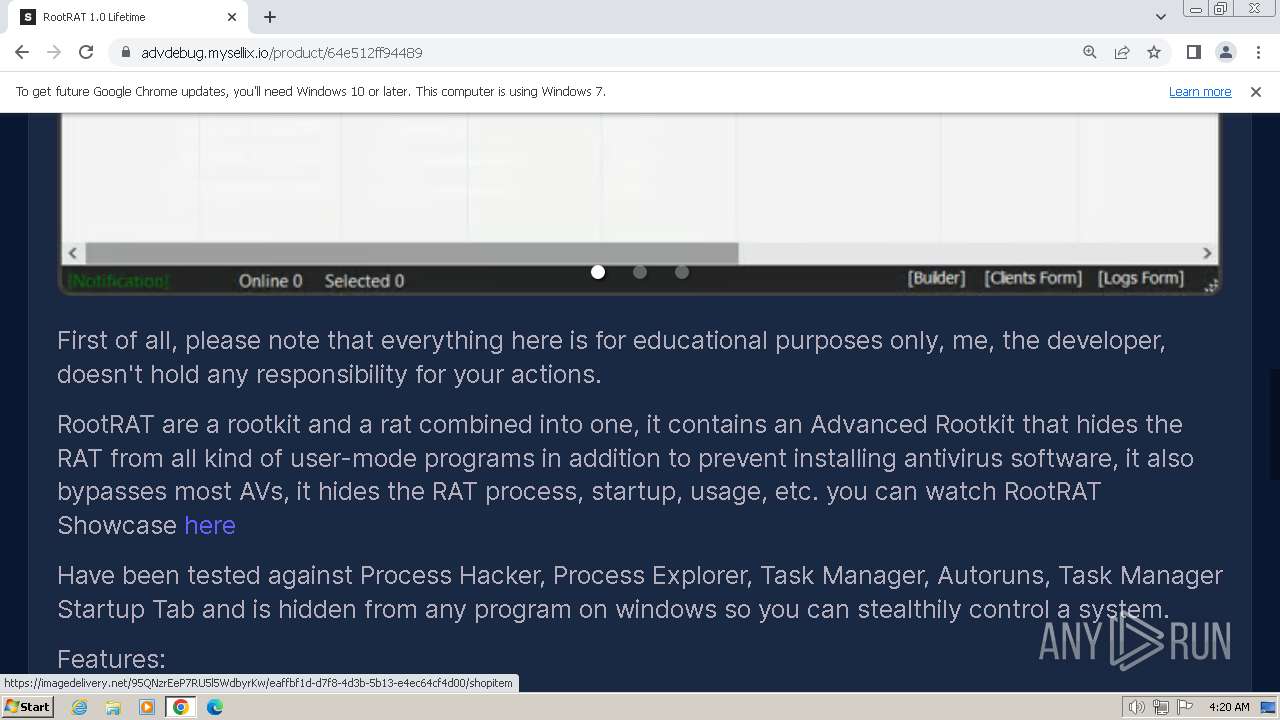Open the Learn more link
Screen dimensions: 1280x720
pyautogui.click(x=1200, y=91)
